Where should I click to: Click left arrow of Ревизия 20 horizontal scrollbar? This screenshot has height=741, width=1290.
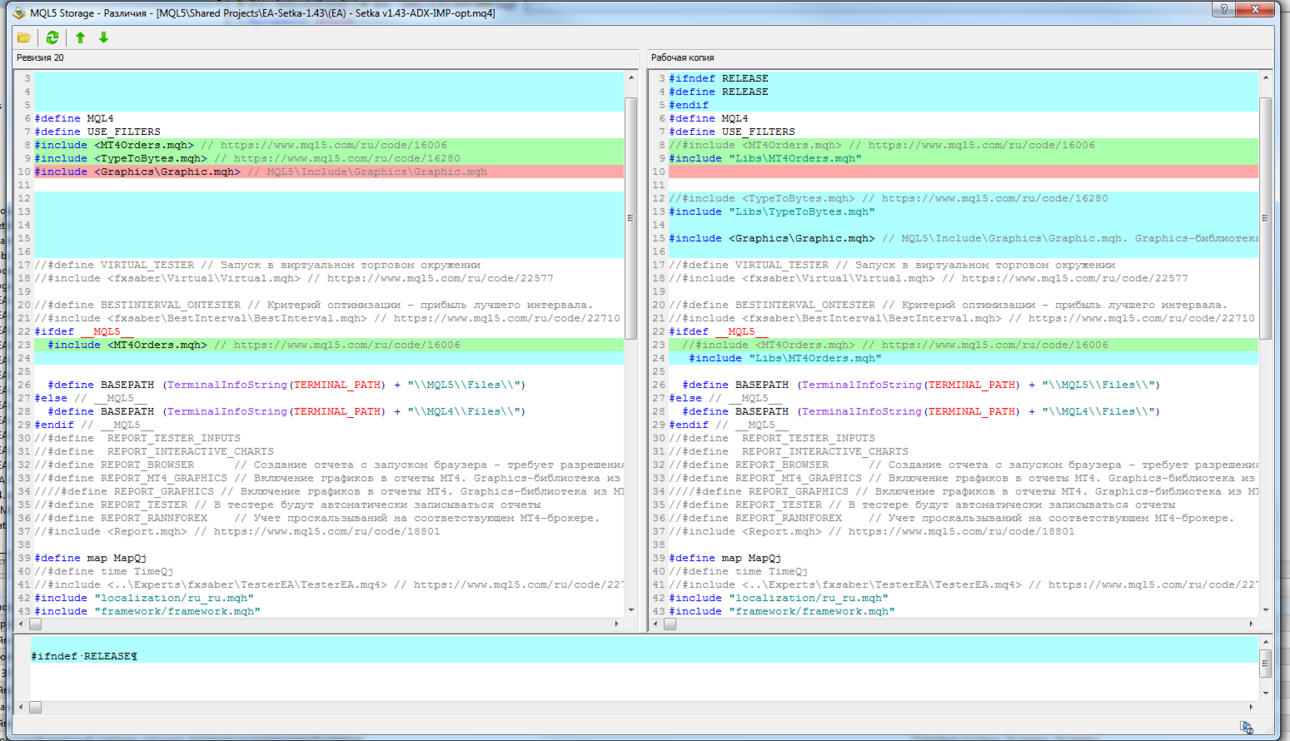21,624
